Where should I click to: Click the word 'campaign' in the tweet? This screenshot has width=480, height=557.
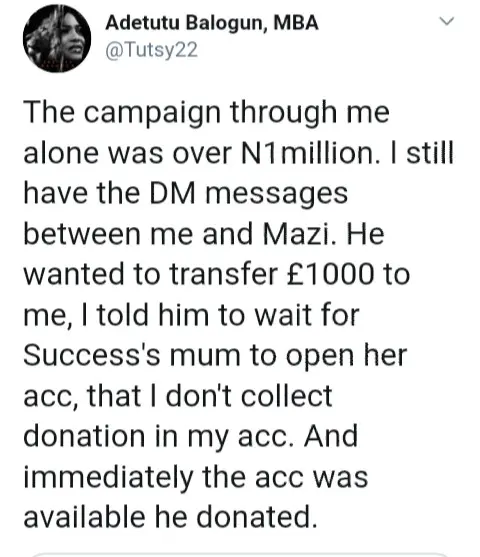pos(152,113)
